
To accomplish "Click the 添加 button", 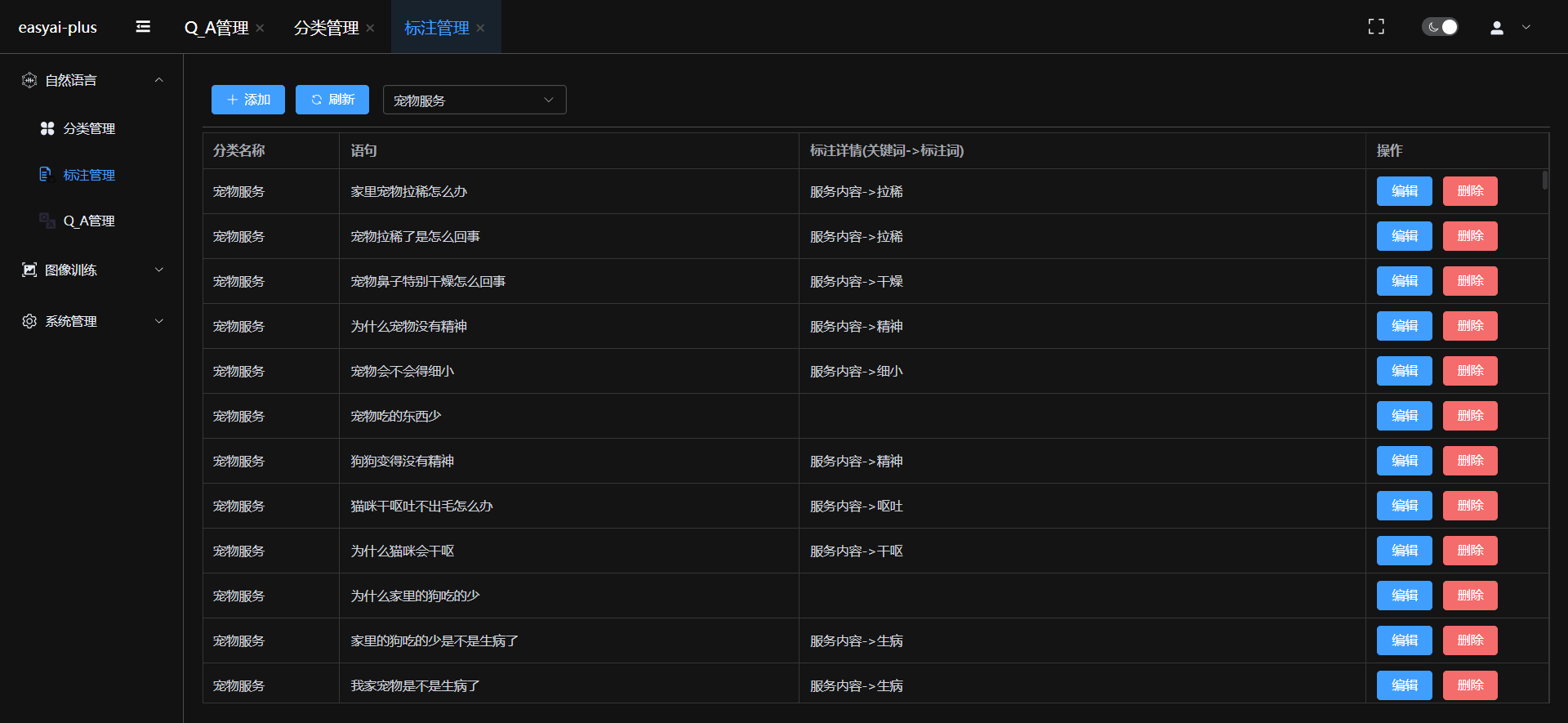I will point(248,100).
